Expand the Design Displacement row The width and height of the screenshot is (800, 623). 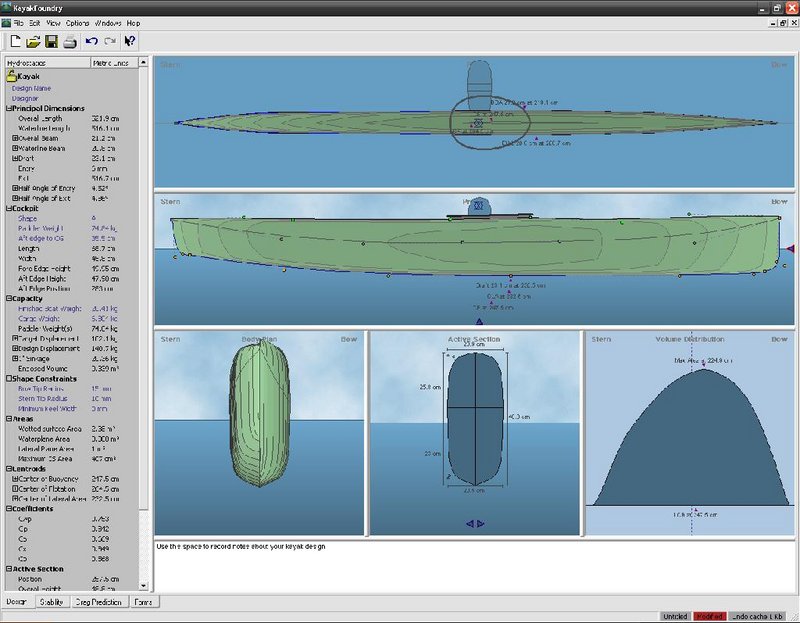tap(15, 348)
